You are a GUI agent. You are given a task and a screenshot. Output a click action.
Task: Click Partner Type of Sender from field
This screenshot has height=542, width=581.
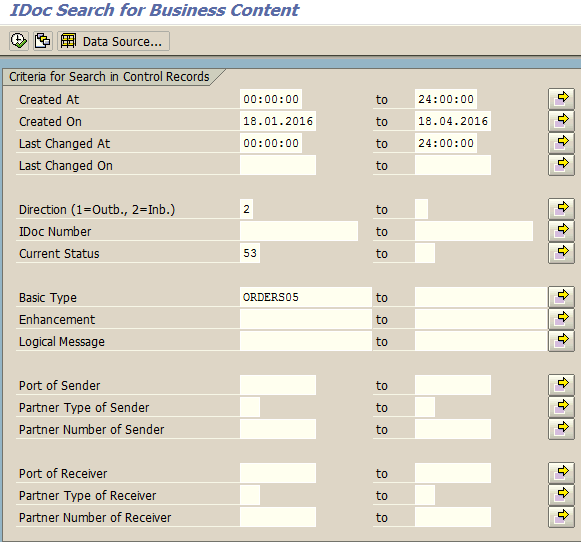(x=250, y=407)
